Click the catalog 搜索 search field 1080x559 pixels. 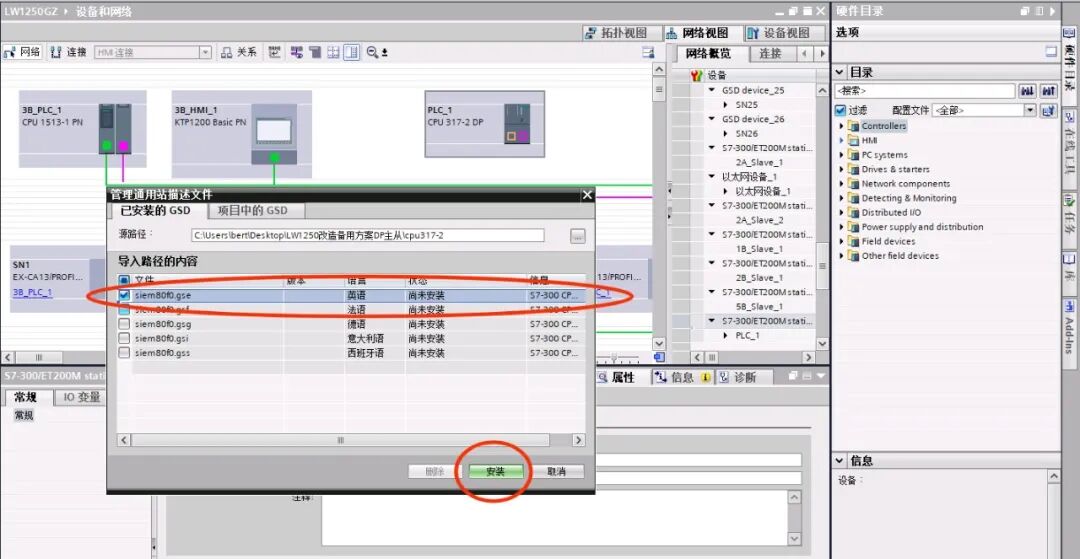pos(925,91)
